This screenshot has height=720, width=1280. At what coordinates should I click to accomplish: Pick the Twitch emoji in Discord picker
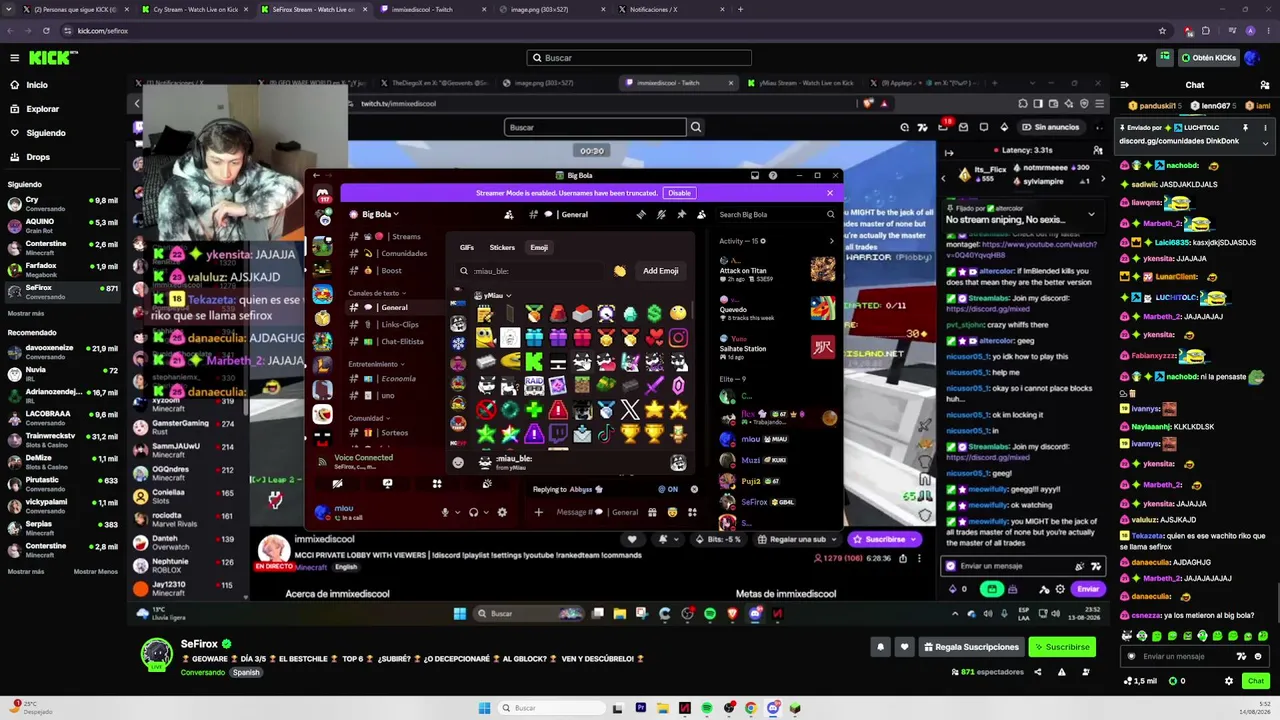pyautogui.click(x=558, y=434)
